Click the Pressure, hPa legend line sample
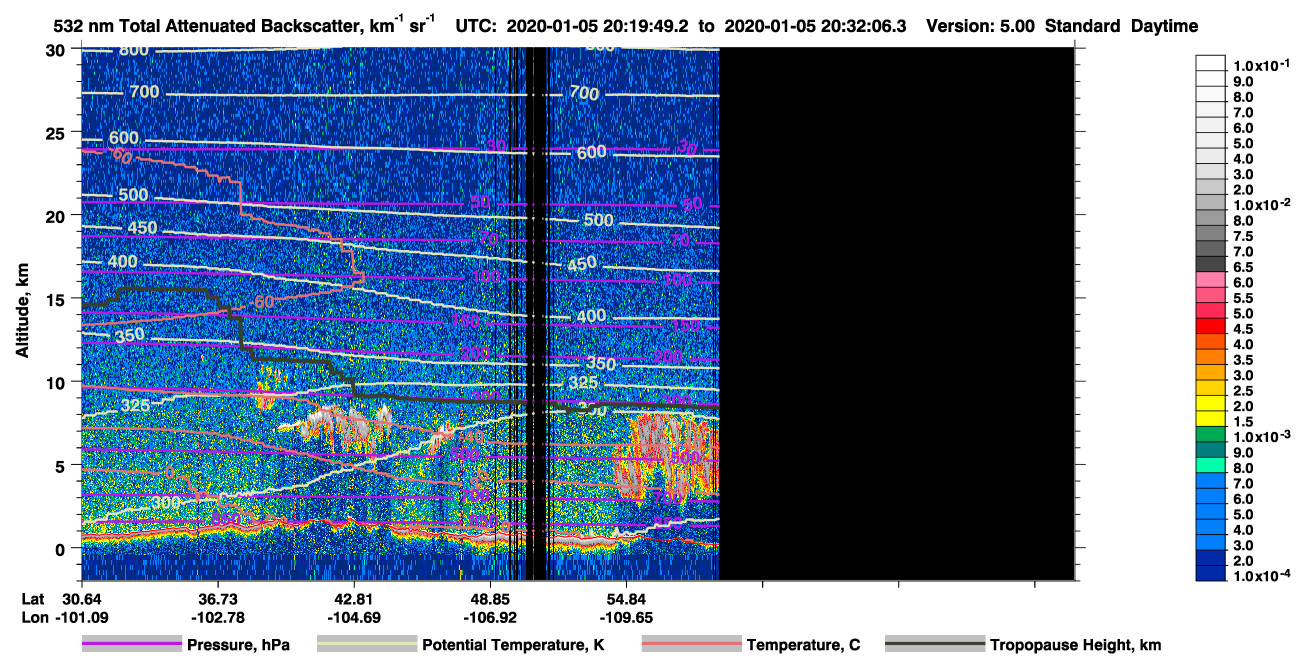Screen dimensions: 1300x667 pos(133,645)
